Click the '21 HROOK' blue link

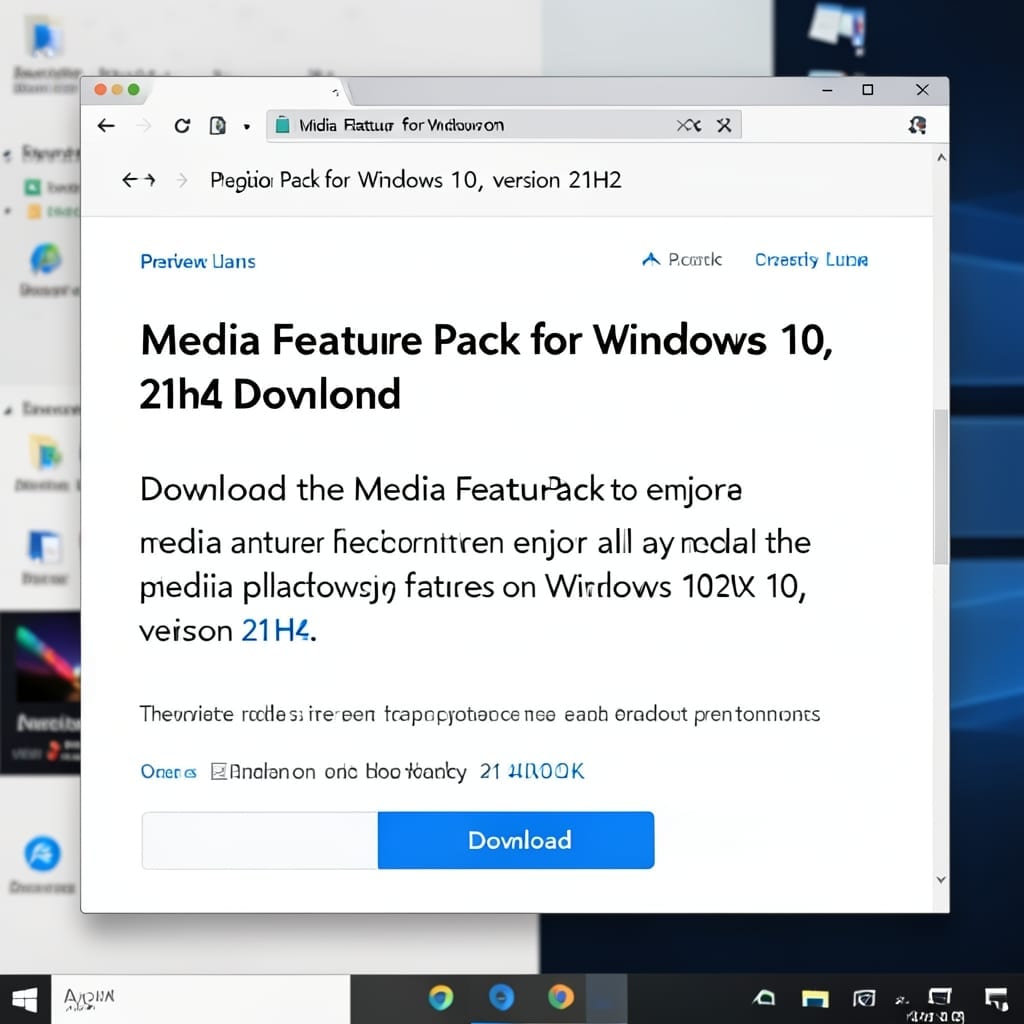532,771
